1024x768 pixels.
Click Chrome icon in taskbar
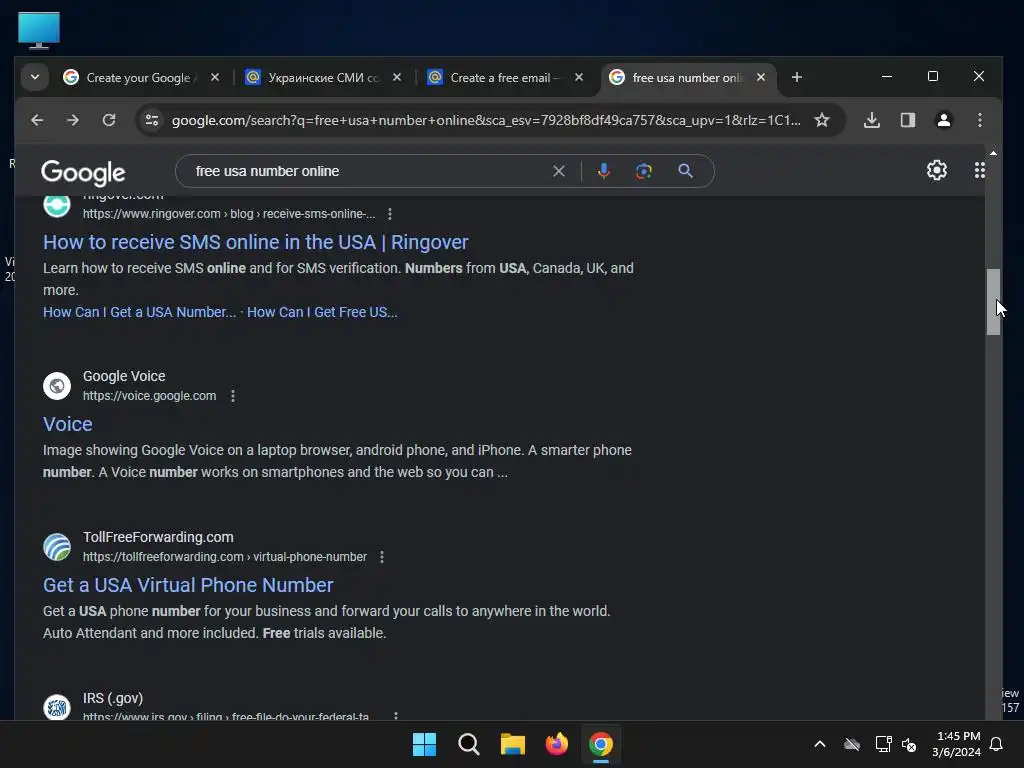click(x=601, y=744)
